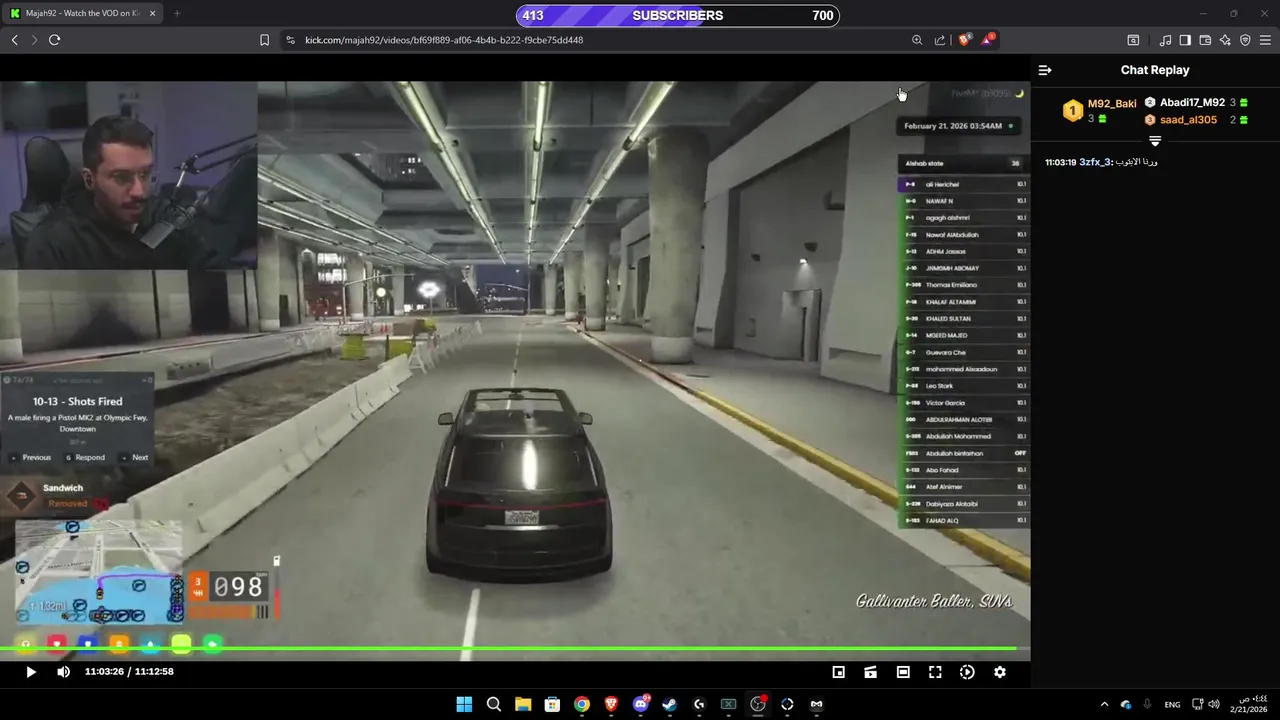Open Brave VPN shield

click(x=1245, y=40)
